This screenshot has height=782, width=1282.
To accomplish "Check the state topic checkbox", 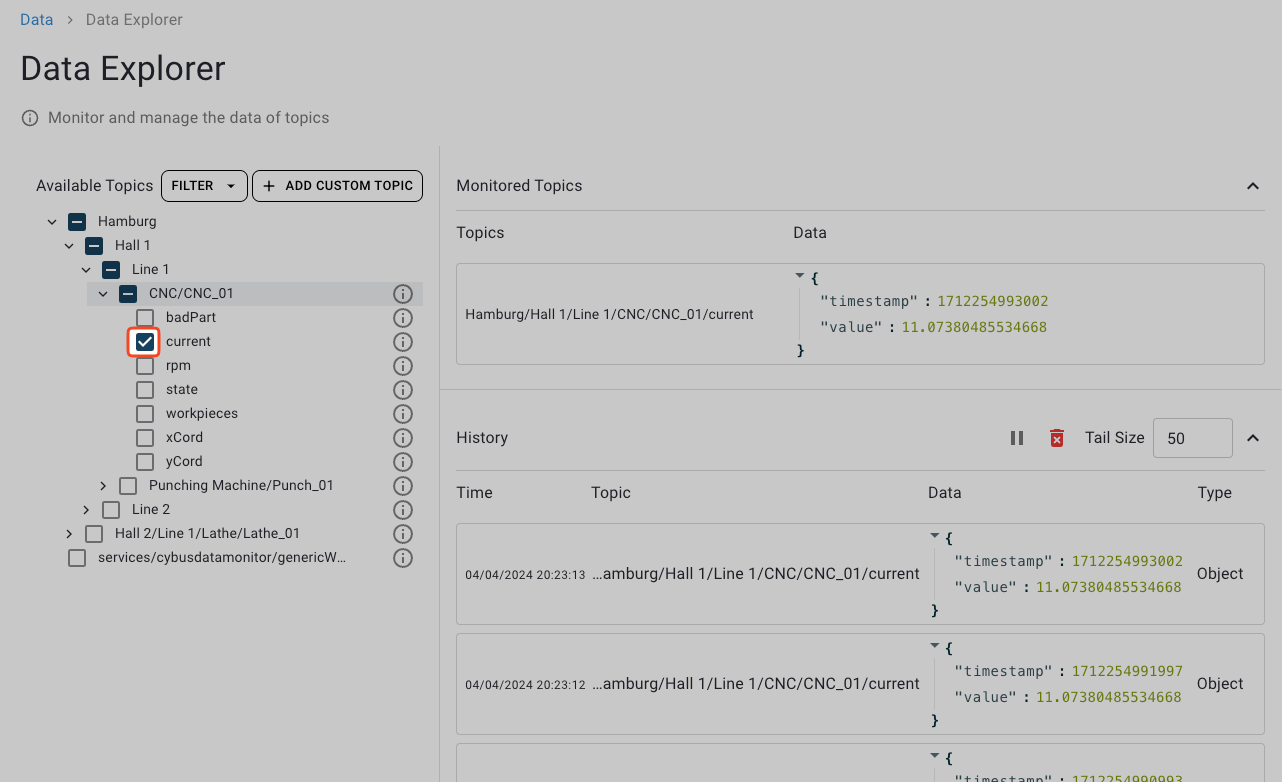I will tap(145, 390).
